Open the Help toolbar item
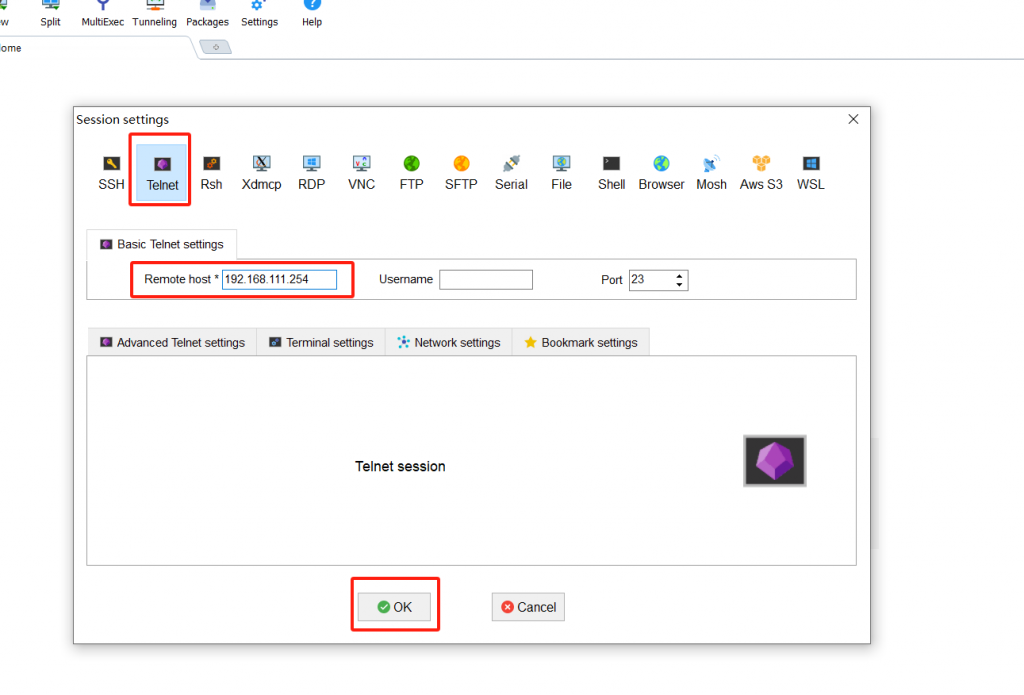The image size is (1024, 695). coord(312,13)
